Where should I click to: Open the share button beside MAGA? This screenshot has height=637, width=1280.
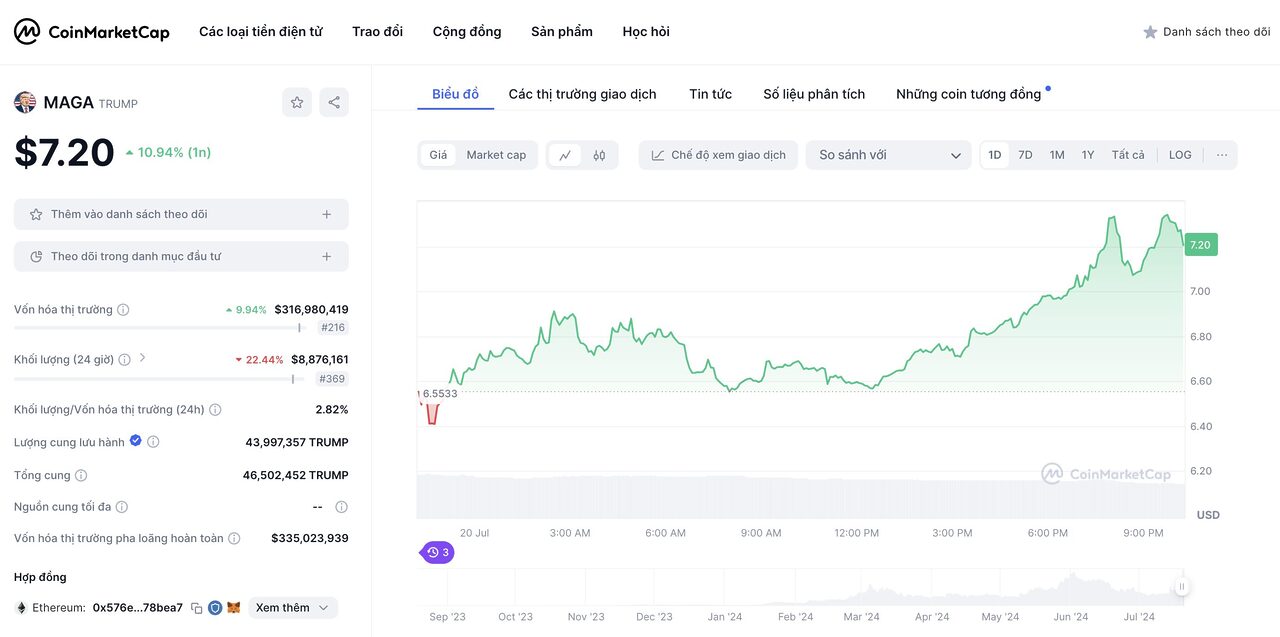pos(334,102)
